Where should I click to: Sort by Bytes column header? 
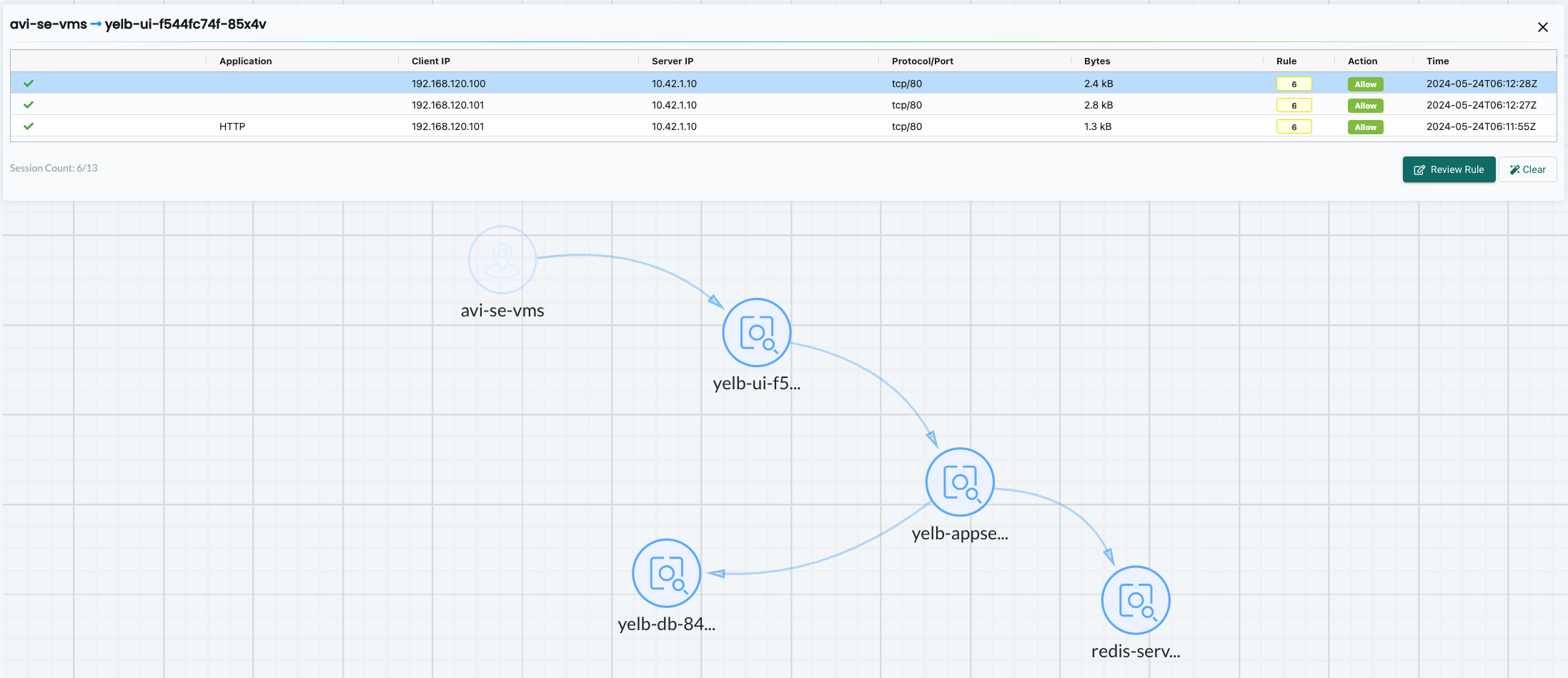click(1097, 61)
